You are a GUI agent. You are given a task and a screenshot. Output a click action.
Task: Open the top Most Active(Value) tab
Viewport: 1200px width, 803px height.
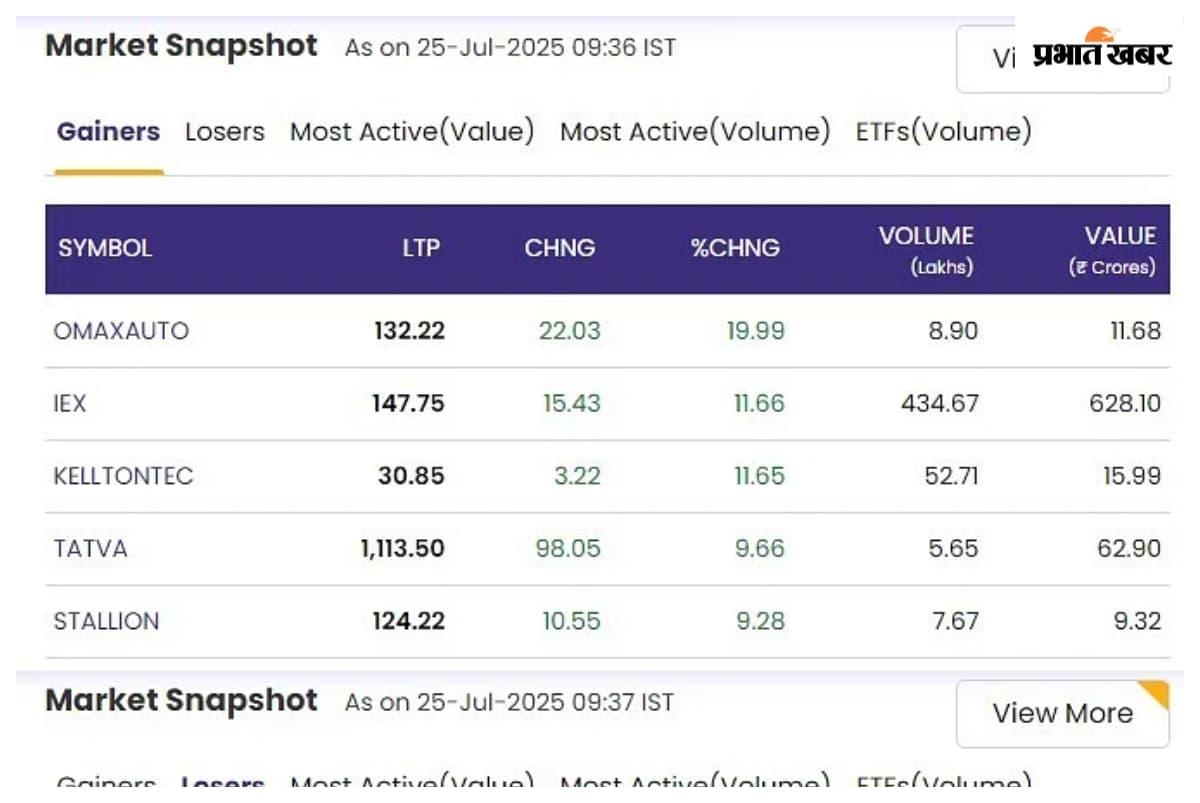[412, 132]
